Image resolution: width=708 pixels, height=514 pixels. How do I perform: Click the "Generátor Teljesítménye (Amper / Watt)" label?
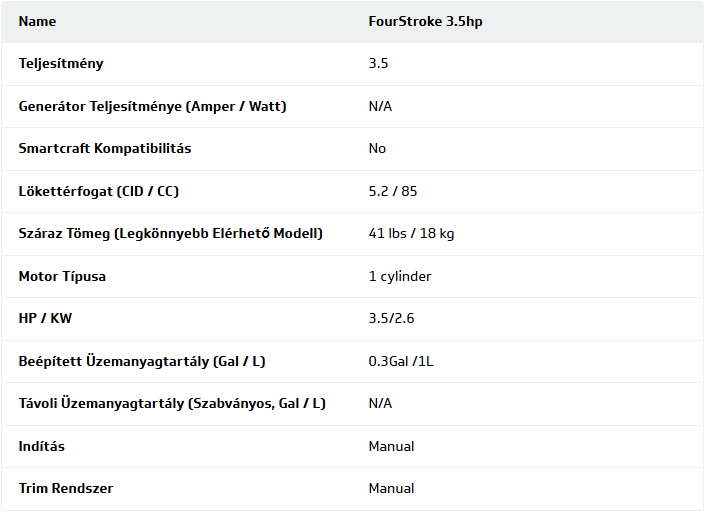coord(152,106)
